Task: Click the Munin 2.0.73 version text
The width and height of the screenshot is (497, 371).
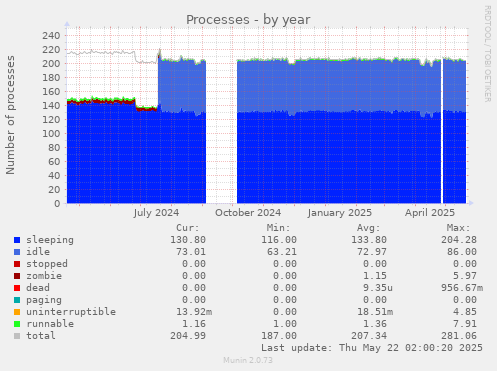Action: pyautogui.click(x=248, y=360)
